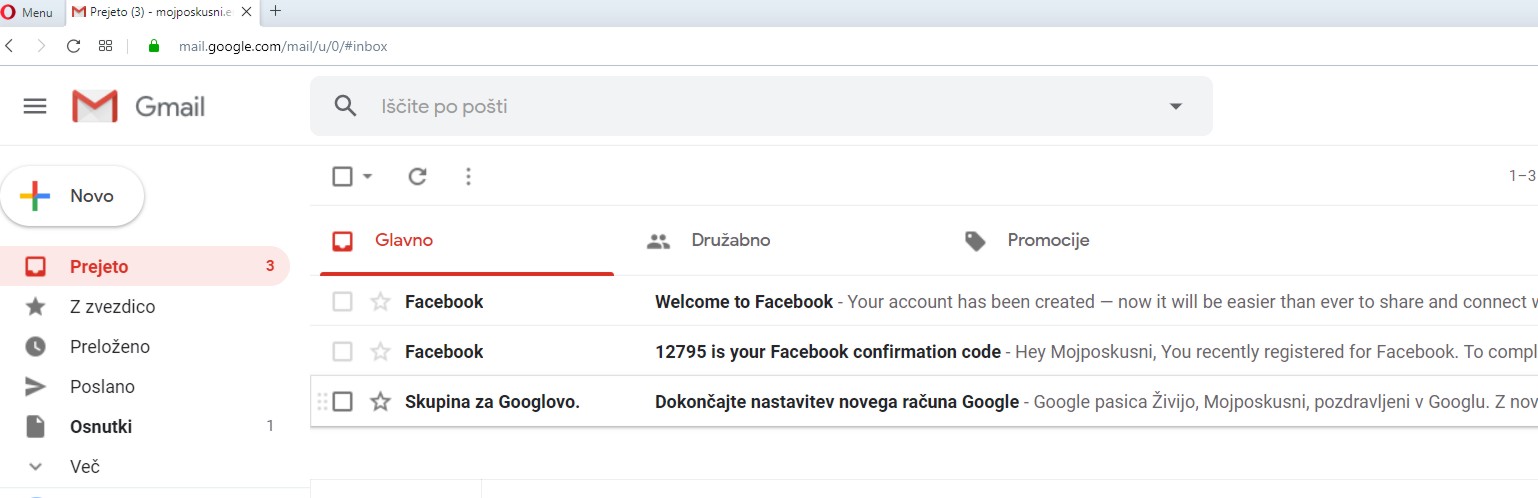Click the Iščite po pošti search field
Screen dimensions: 1538x498
(760, 106)
